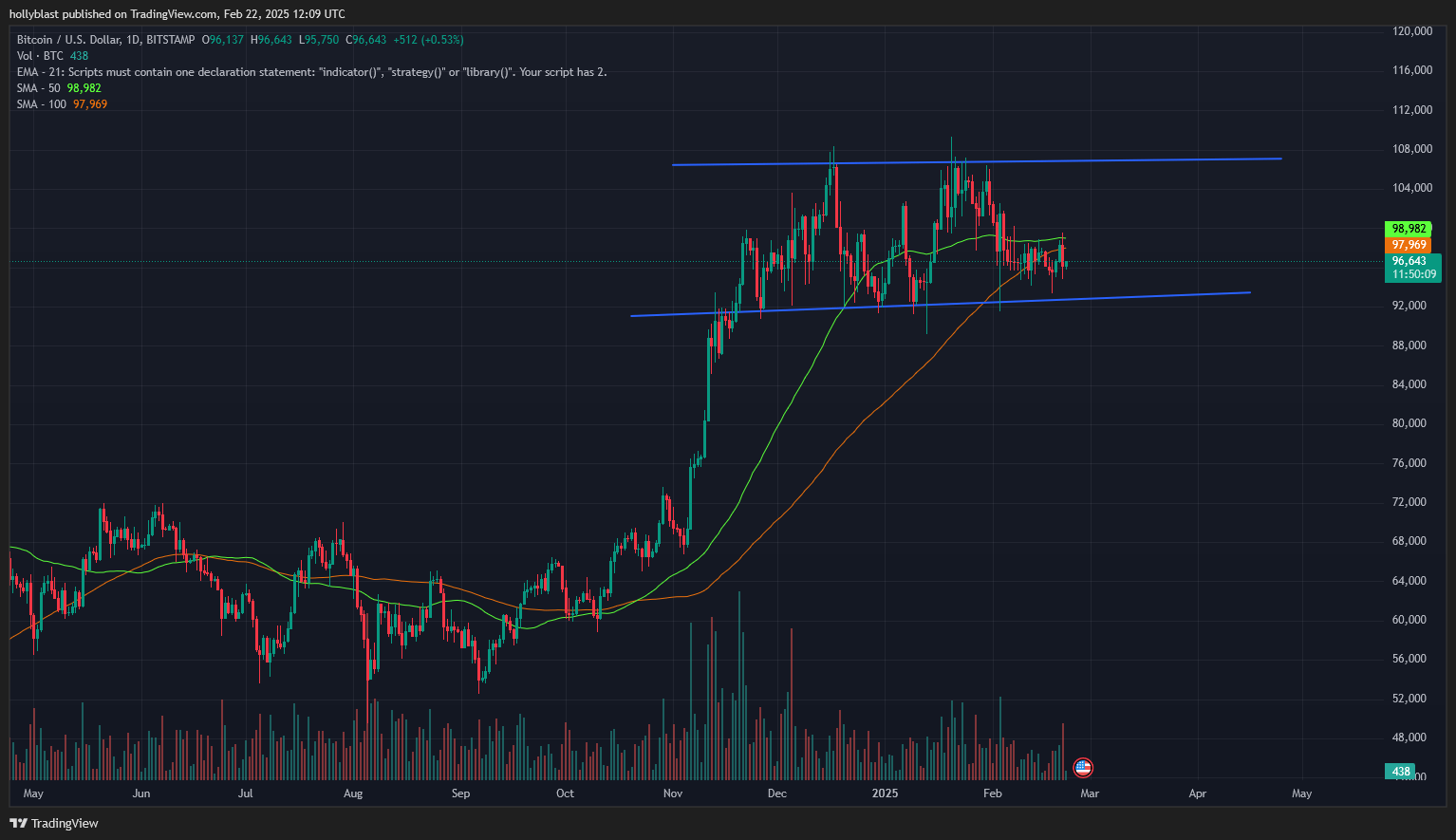Click the green 98,982 price tag
This screenshot has width=1456, height=840.
pos(1410,228)
